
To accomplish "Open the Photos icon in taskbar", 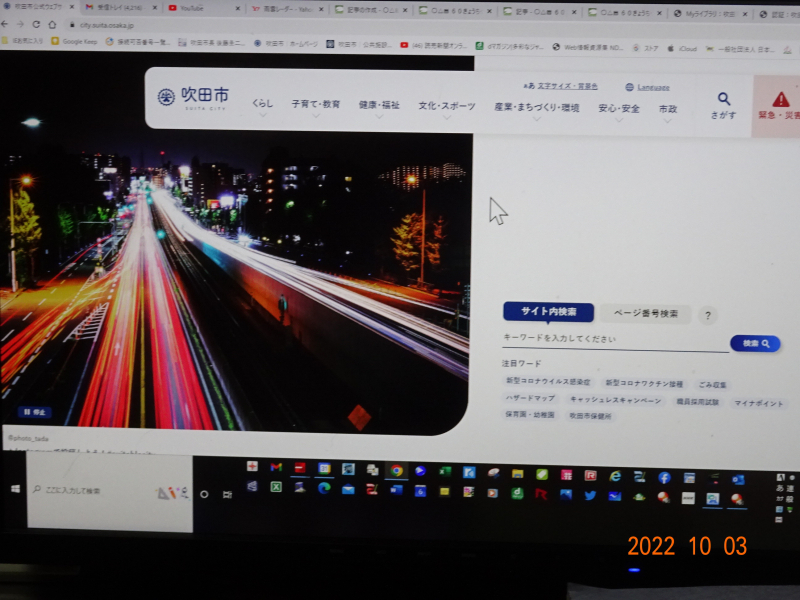I will 566,494.
